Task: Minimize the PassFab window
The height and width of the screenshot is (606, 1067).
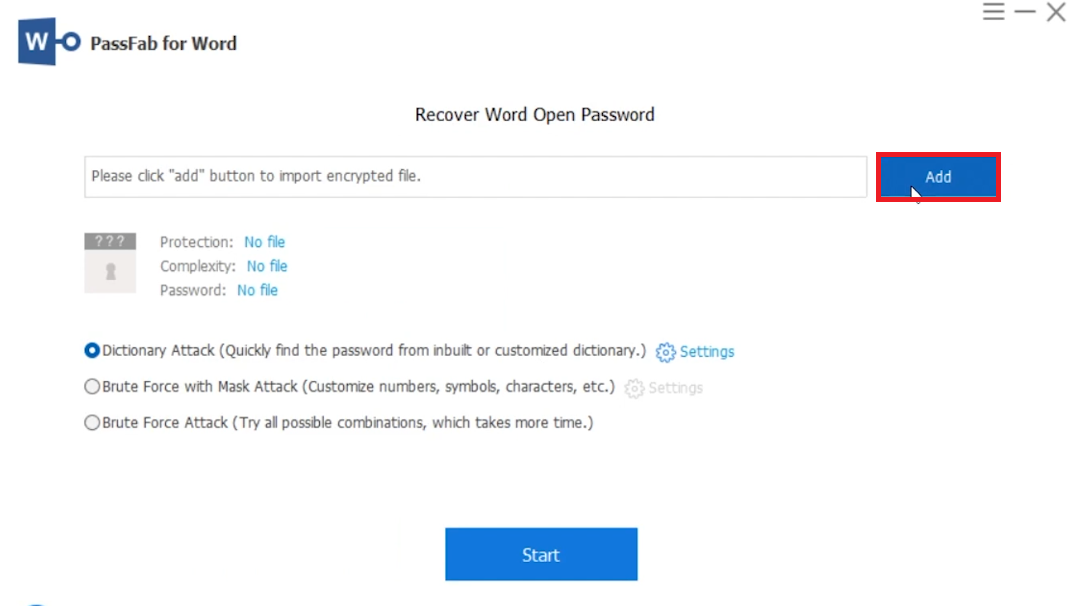Action: [1025, 12]
